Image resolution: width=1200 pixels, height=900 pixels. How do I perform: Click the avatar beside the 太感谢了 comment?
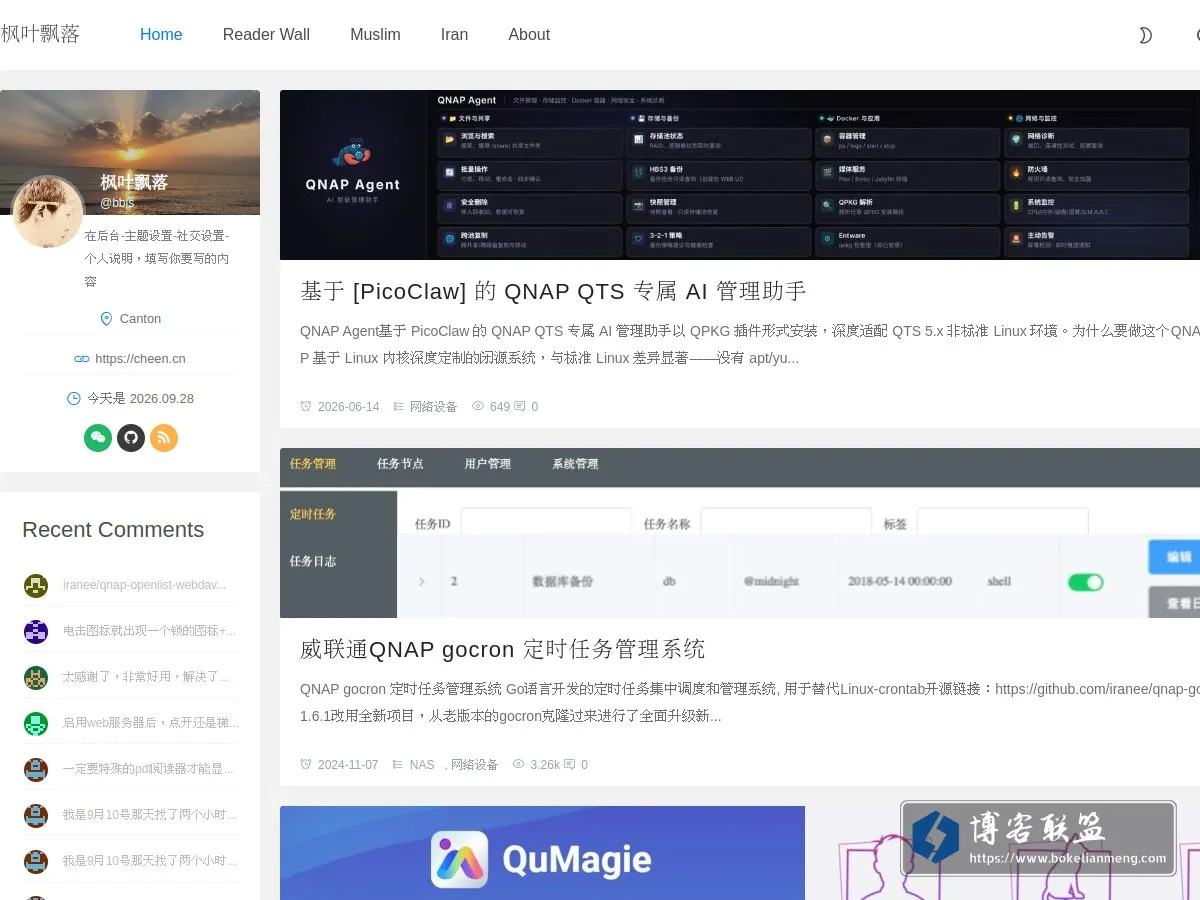pyautogui.click(x=36, y=677)
